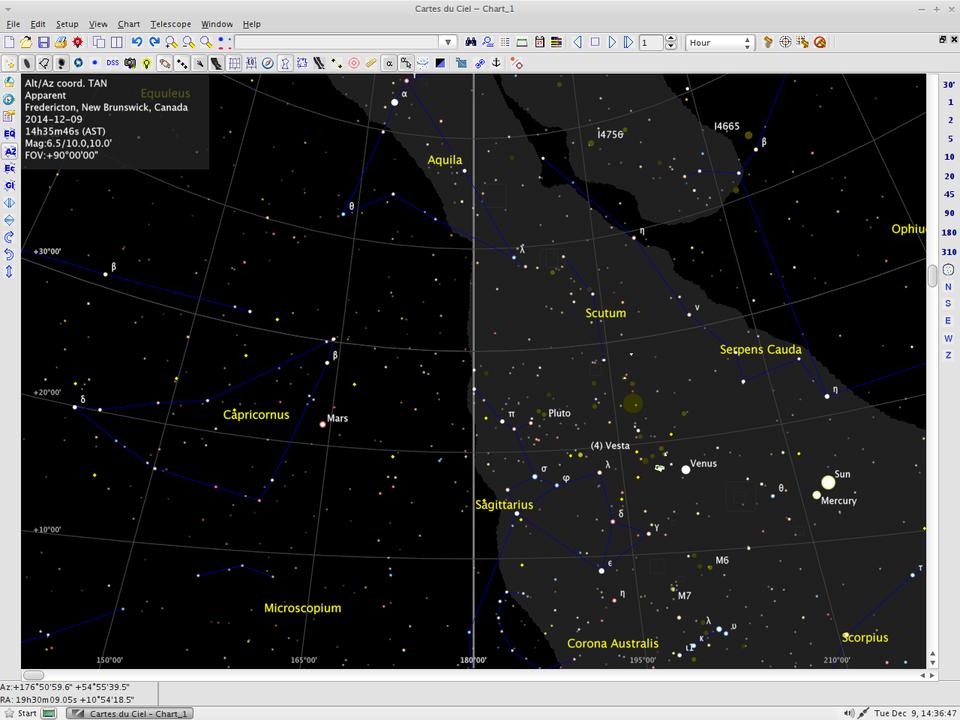Image resolution: width=960 pixels, height=720 pixels.
Task: Increase the time step spinner value
Action: coord(673,39)
